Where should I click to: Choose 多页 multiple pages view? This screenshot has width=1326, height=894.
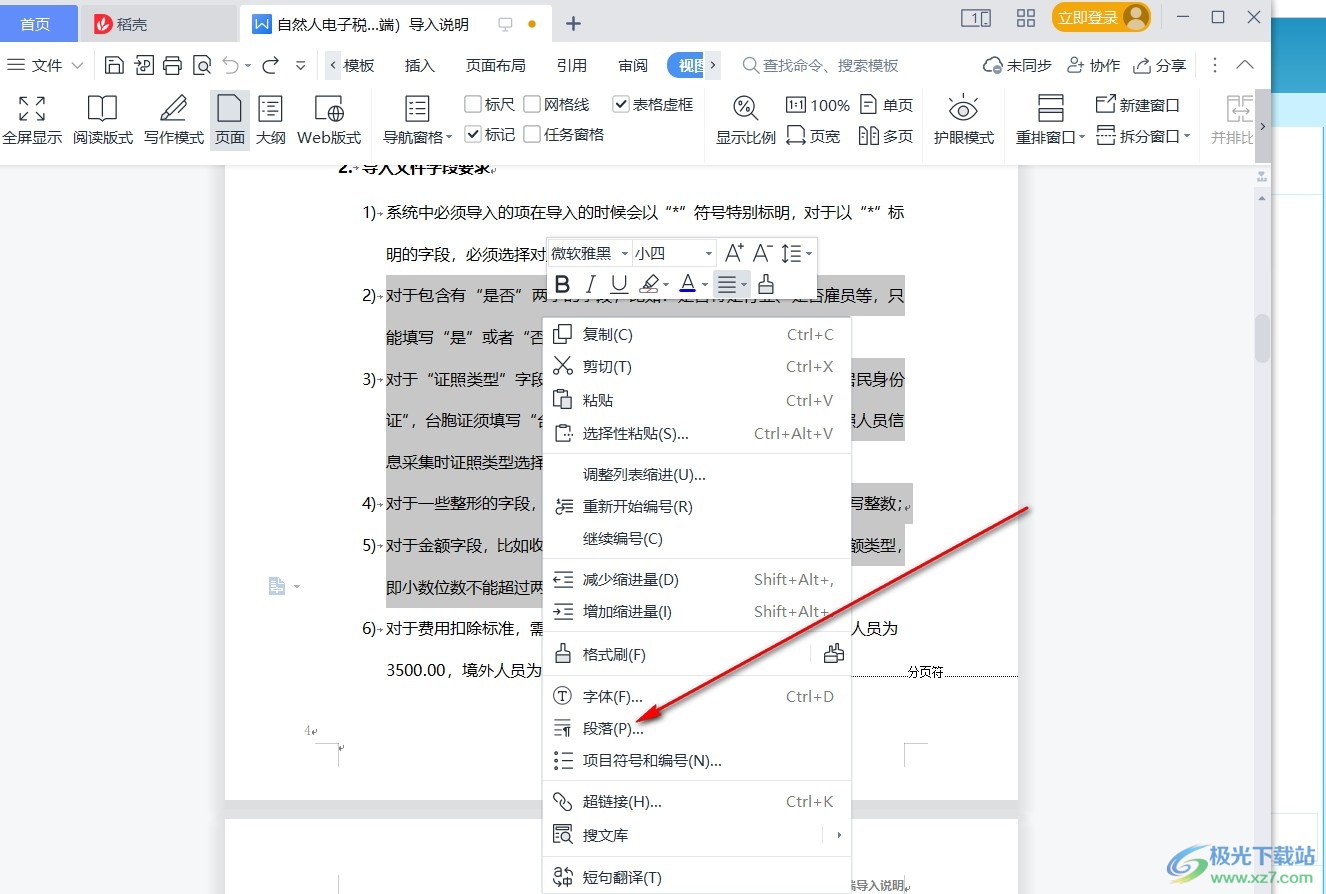(x=886, y=136)
